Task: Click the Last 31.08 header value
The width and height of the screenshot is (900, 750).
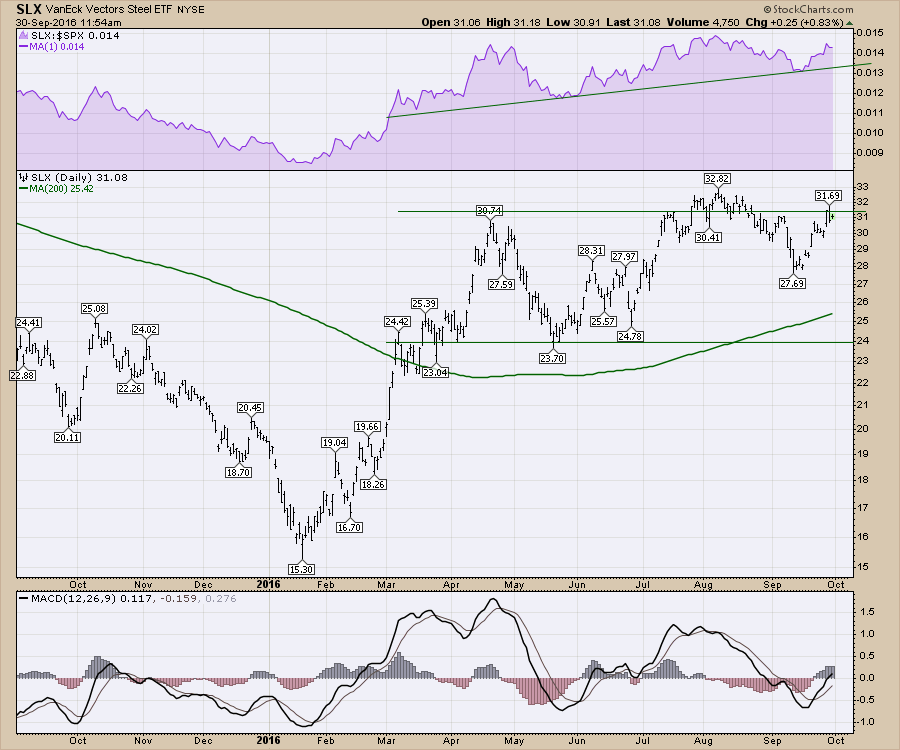Action: [633, 22]
